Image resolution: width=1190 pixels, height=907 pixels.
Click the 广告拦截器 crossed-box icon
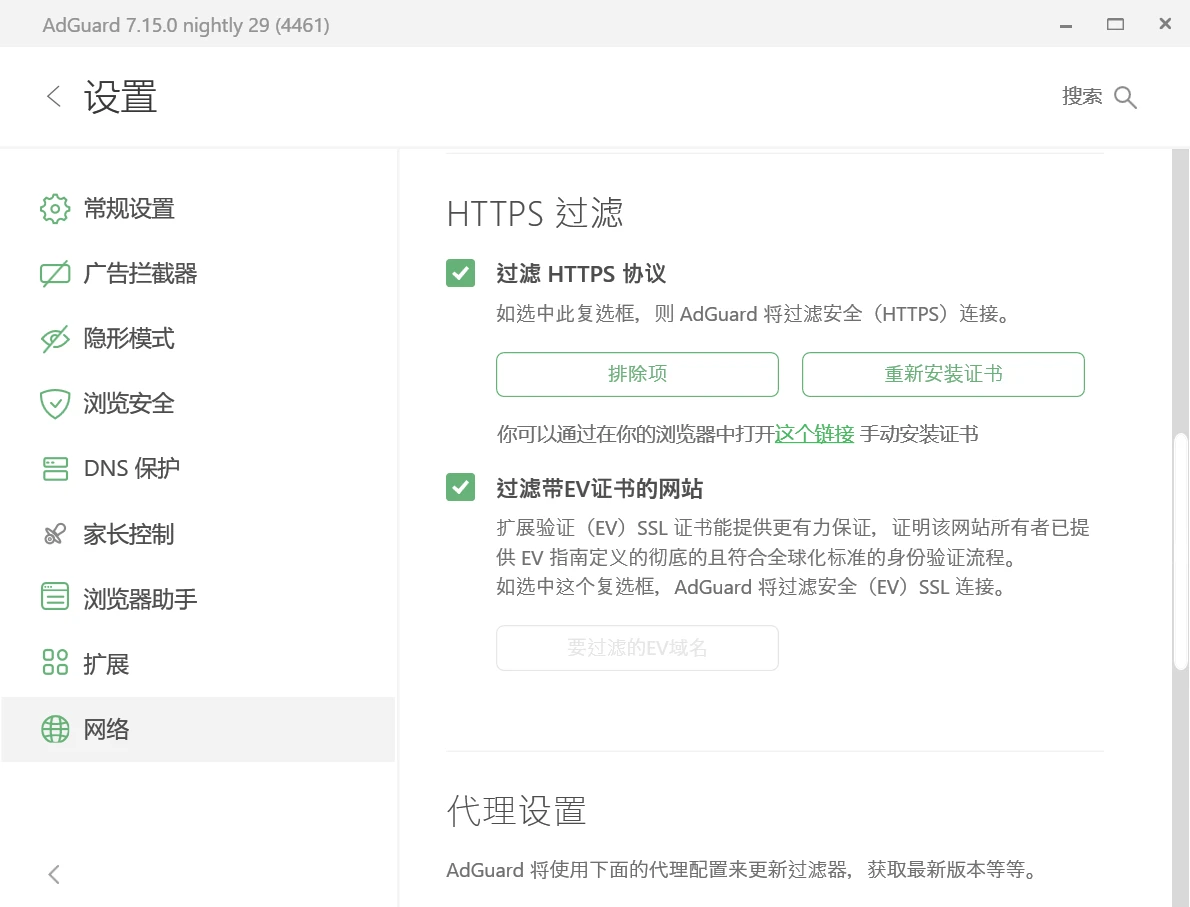coord(55,274)
